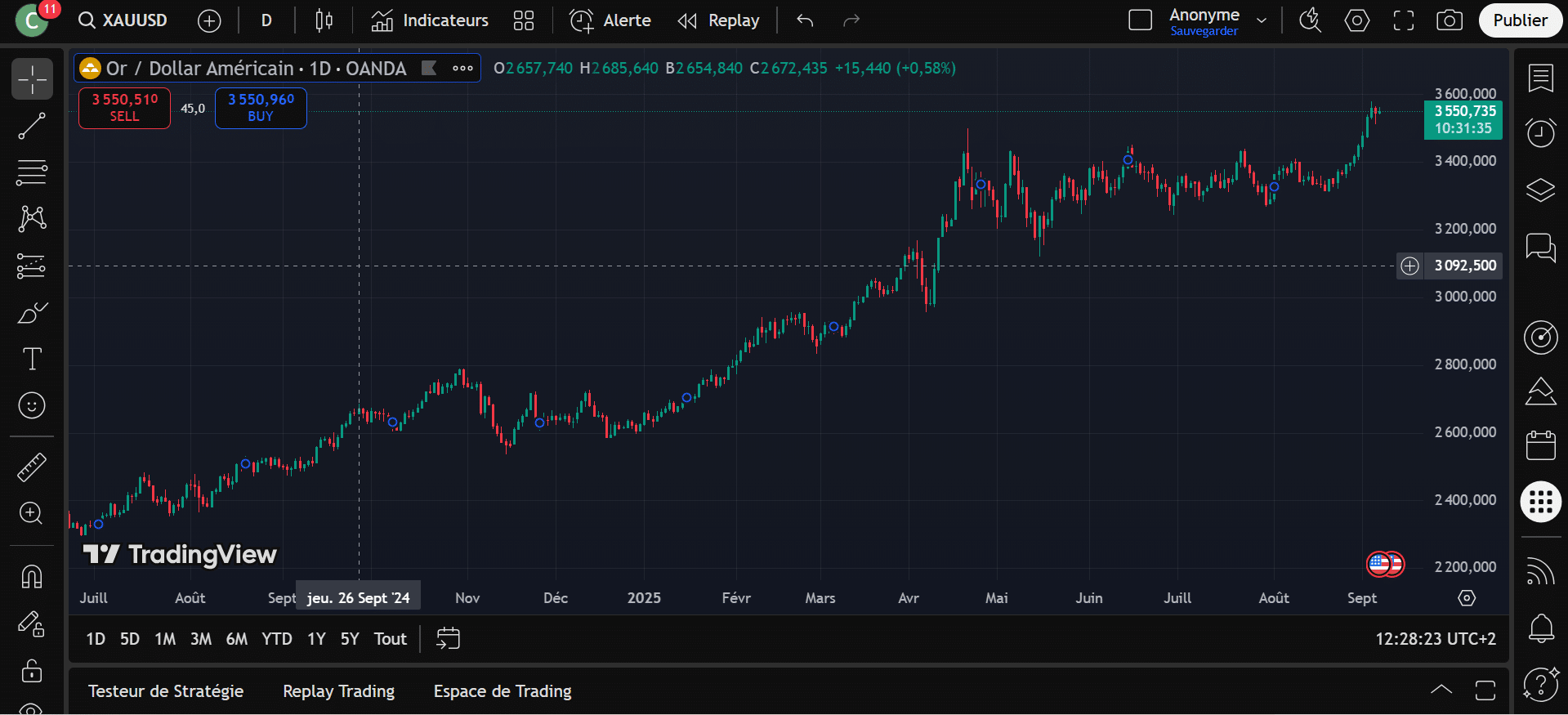Image resolution: width=1568 pixels, height=715 pixels.
Task: Open the Fibonacci retracement tools
Action: tap(32, 172)
